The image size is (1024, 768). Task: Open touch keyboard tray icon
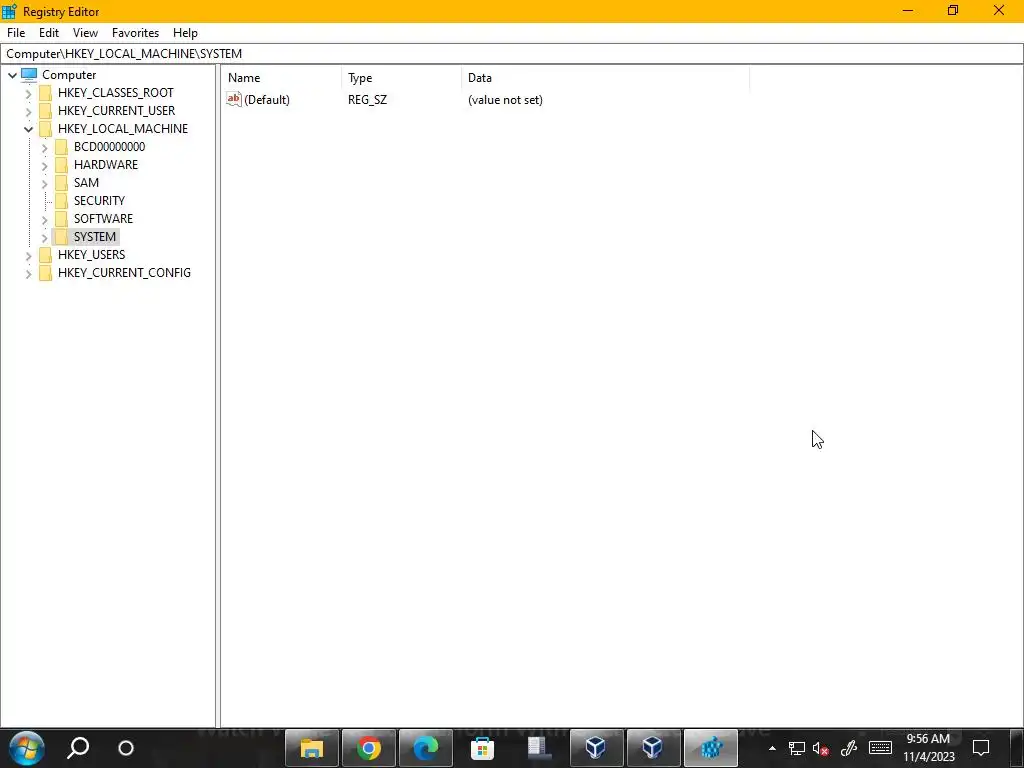(880, 748)
